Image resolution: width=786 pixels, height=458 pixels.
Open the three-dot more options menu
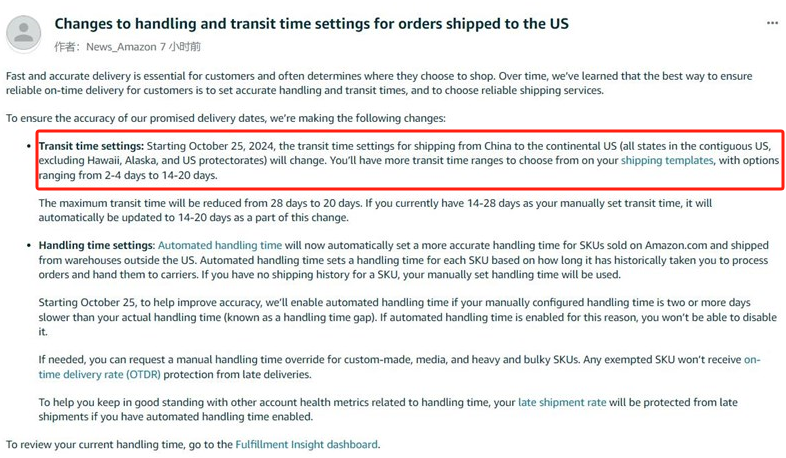click(772, 23)
